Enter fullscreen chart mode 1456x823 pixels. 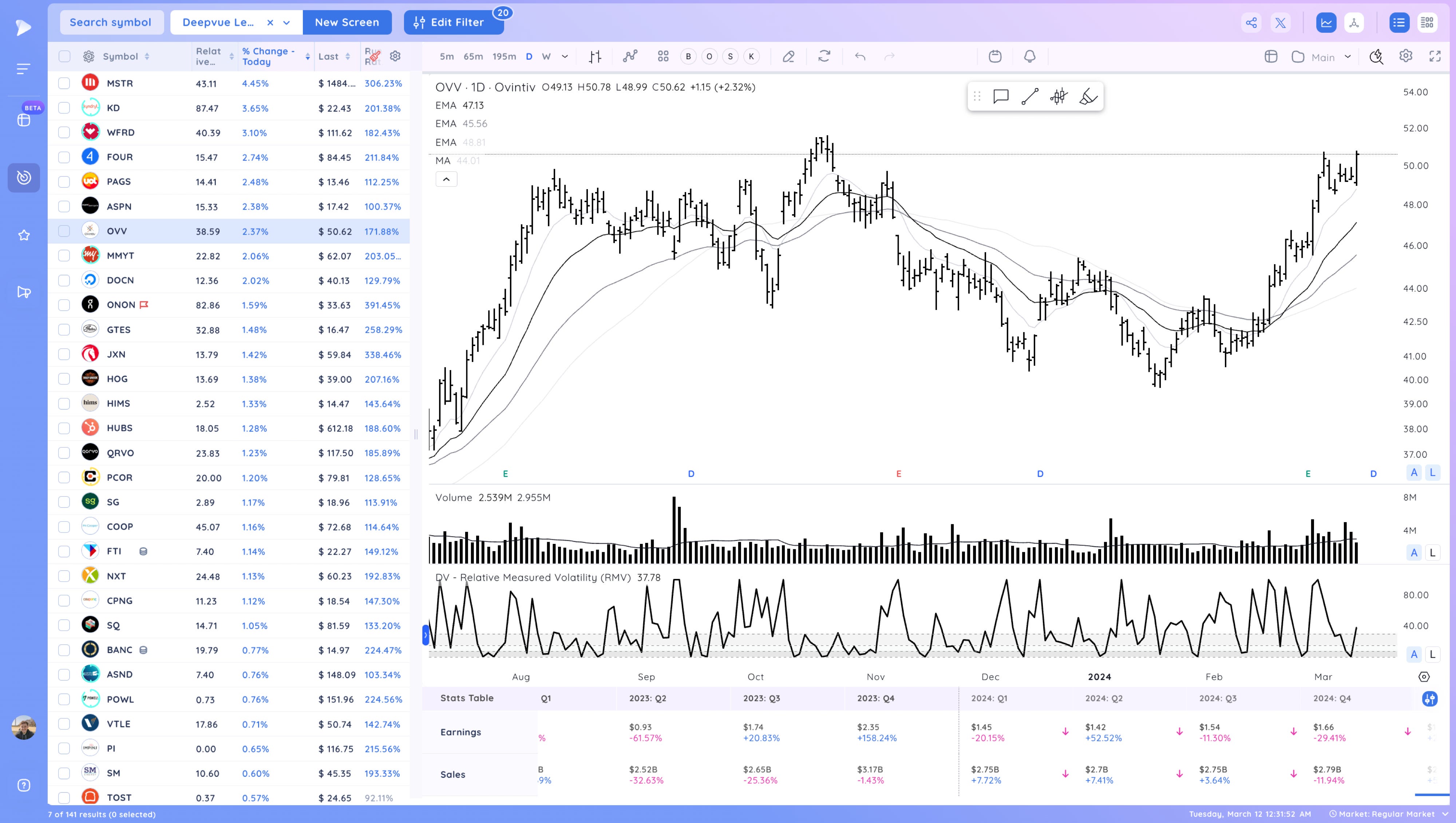tap(1435, 56)
